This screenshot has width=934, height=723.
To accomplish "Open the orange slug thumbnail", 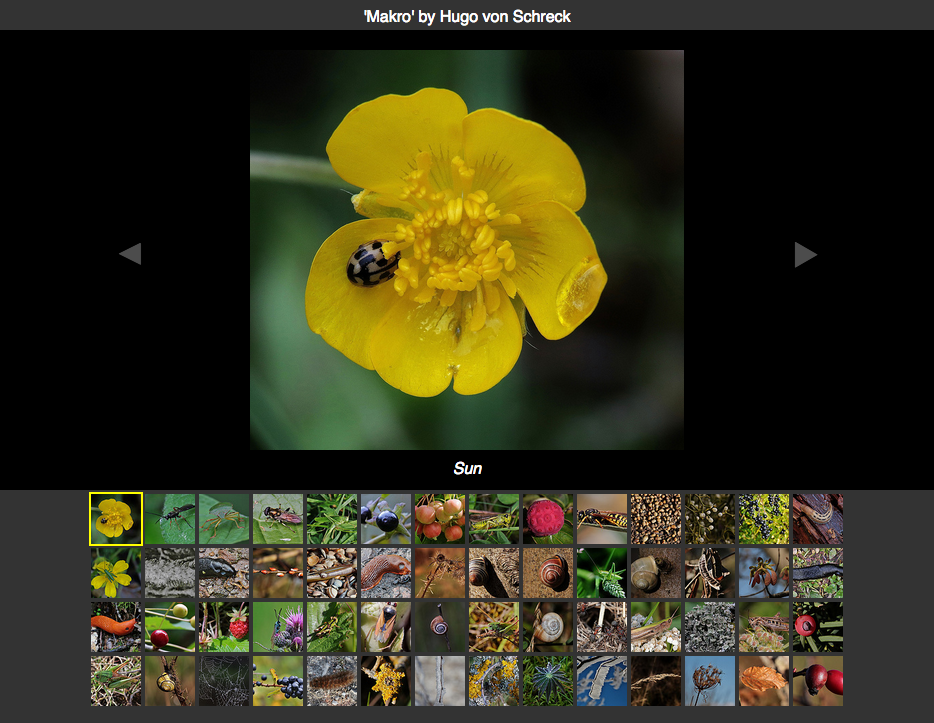I will 116,626.
